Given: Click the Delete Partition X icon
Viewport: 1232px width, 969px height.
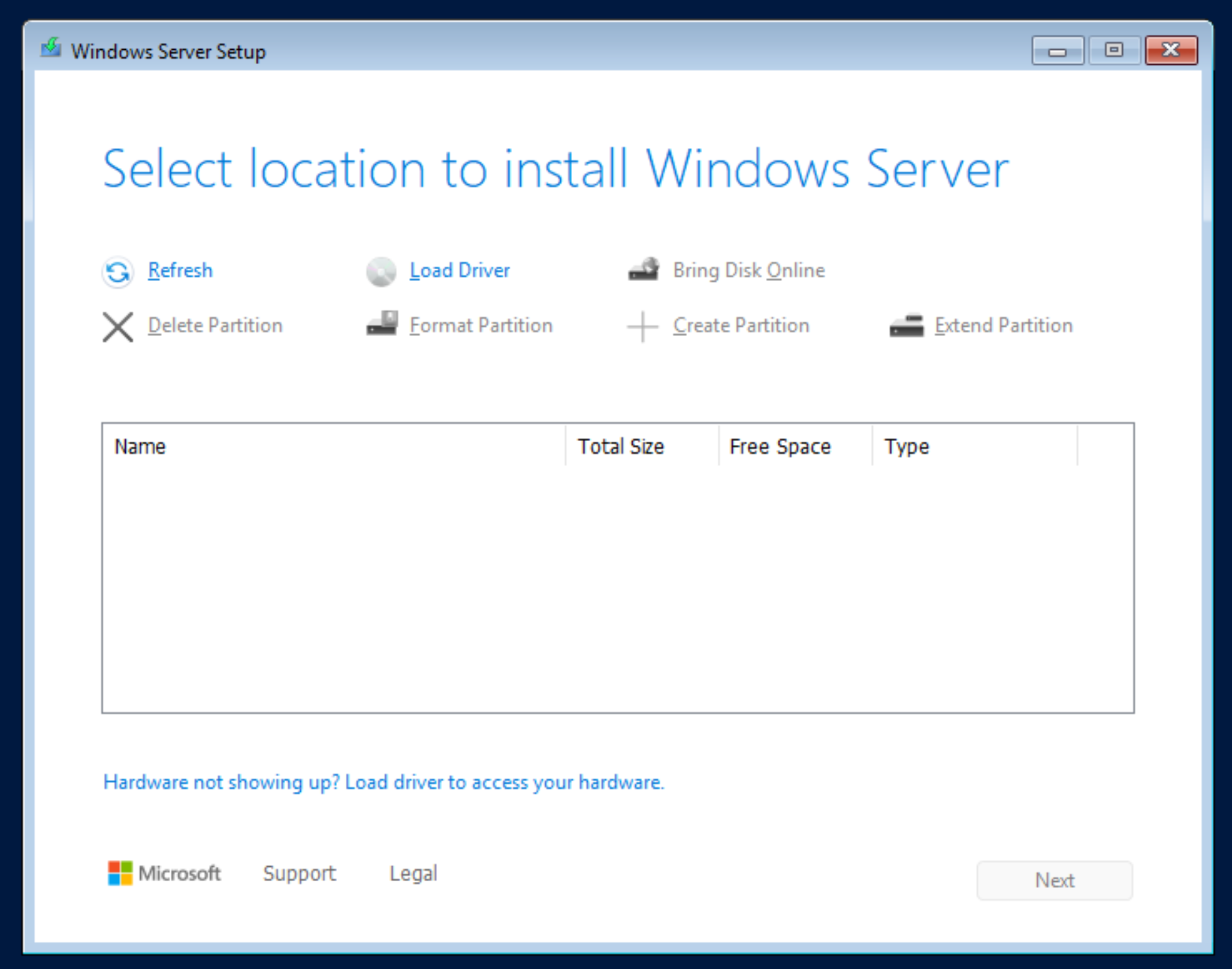Looking at the screenshot, I should 118,327.
